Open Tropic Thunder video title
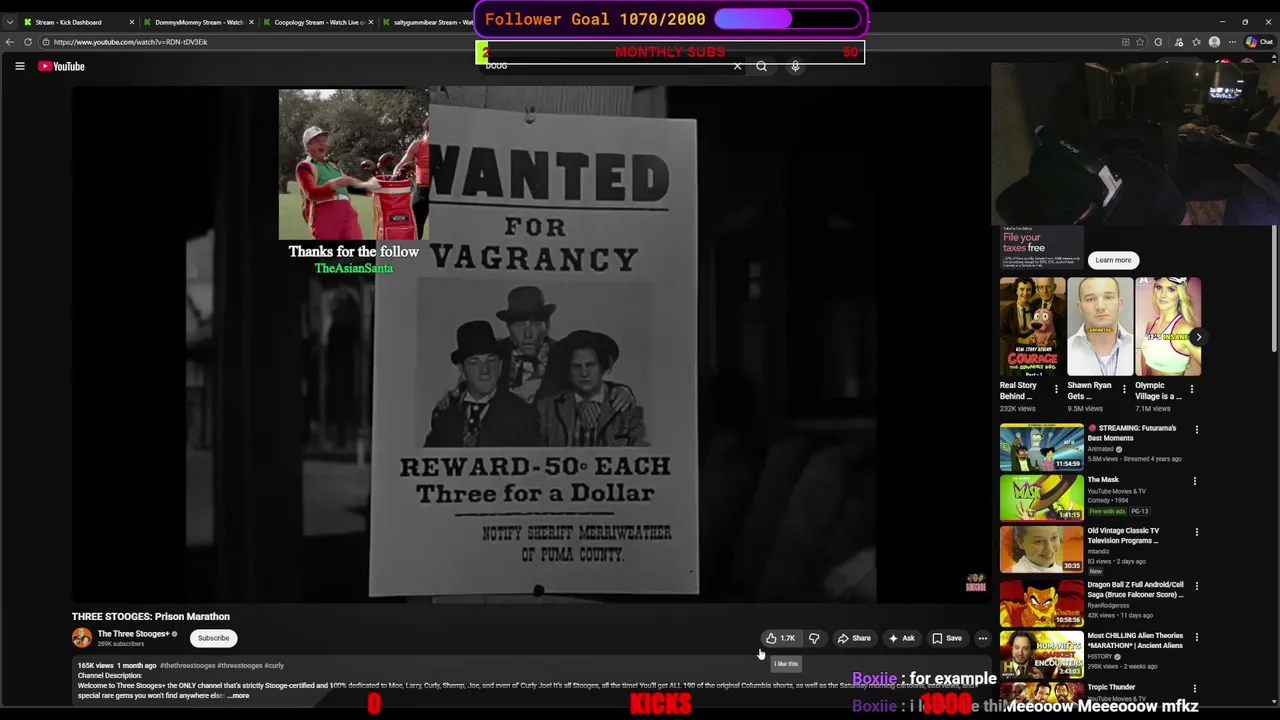This screenshot has height=720, width=1280. 1111,687
